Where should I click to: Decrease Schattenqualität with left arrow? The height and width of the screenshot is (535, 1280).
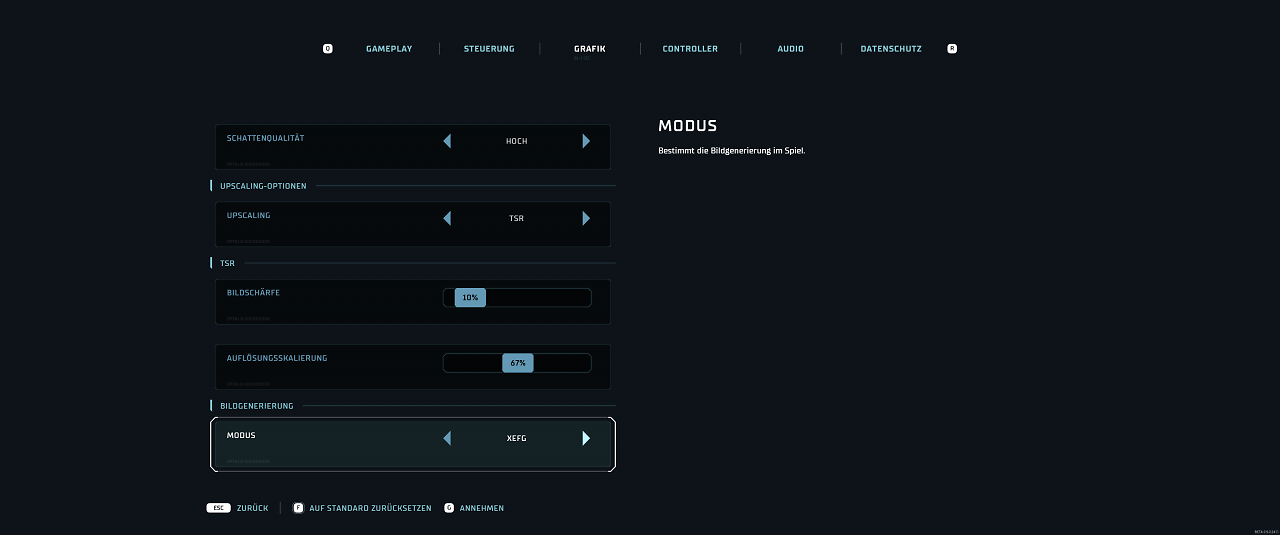pyautogui.click(x=447, y=141)
